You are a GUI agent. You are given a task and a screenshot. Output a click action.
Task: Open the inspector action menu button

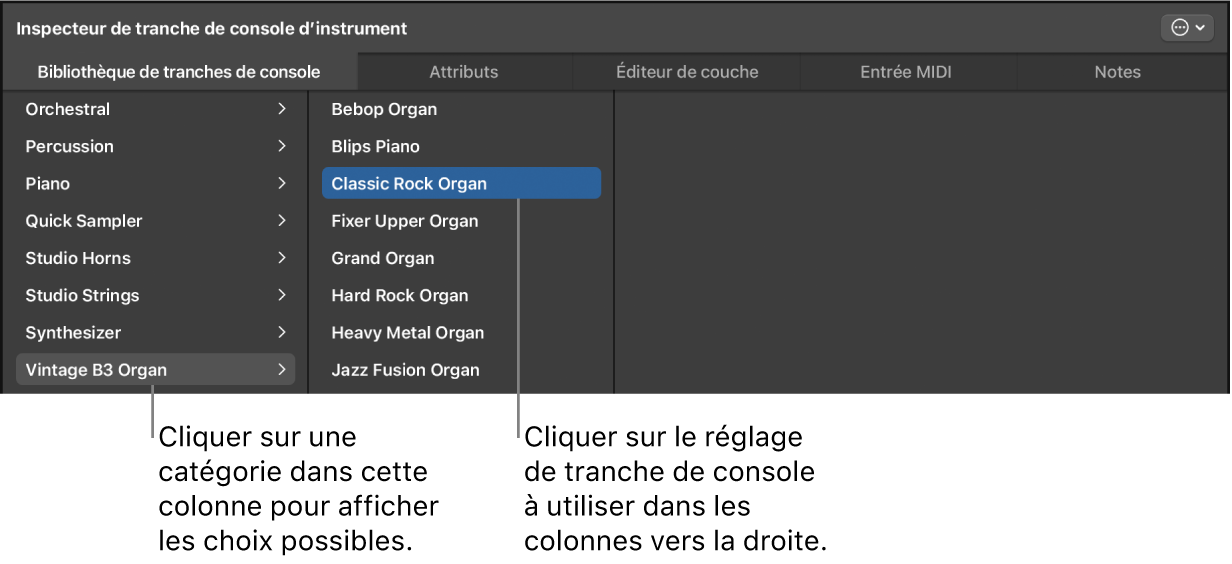pyautogui.click(x=1187, y=28)
